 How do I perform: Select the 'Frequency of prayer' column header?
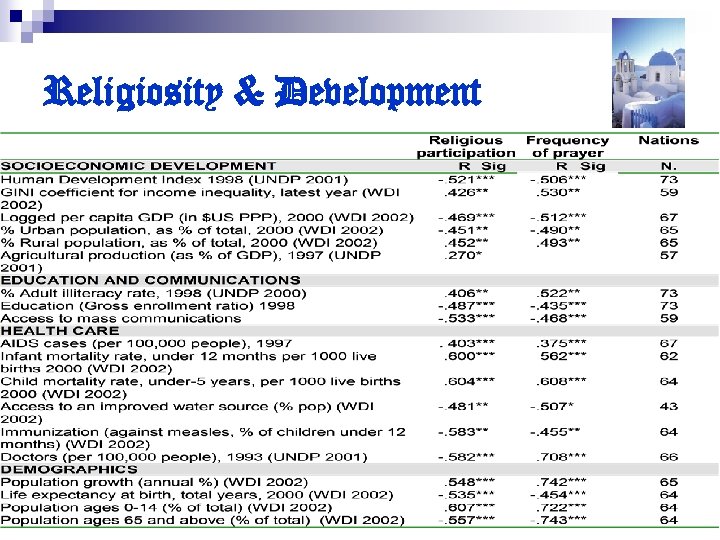coord(568,146)
